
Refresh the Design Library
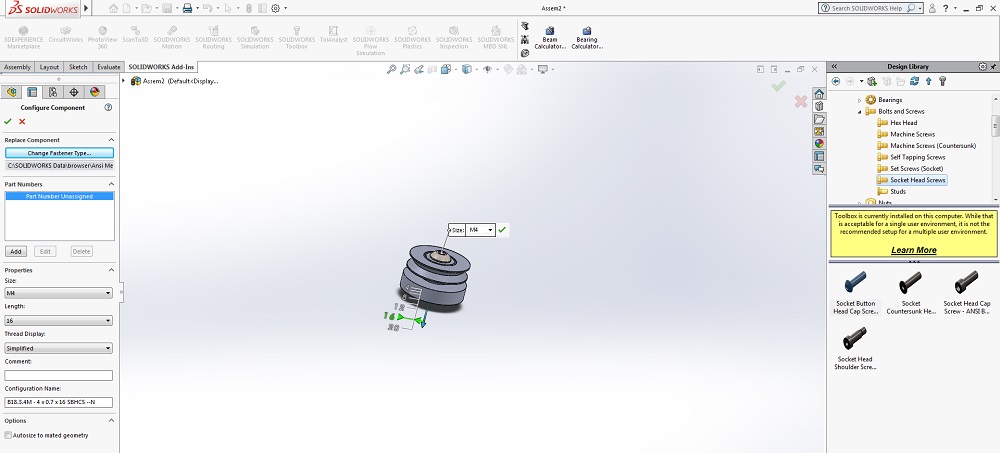[915, 81]
